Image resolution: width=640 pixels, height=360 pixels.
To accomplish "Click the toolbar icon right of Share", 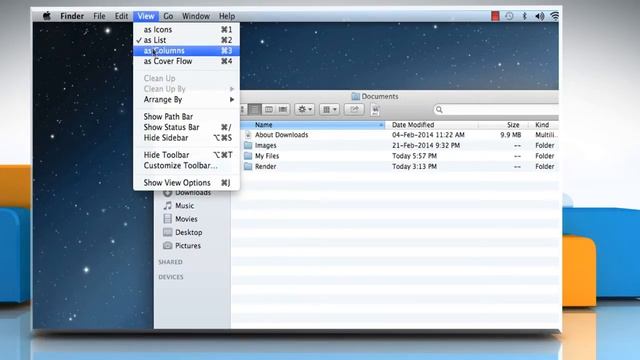I will [376, 109].
